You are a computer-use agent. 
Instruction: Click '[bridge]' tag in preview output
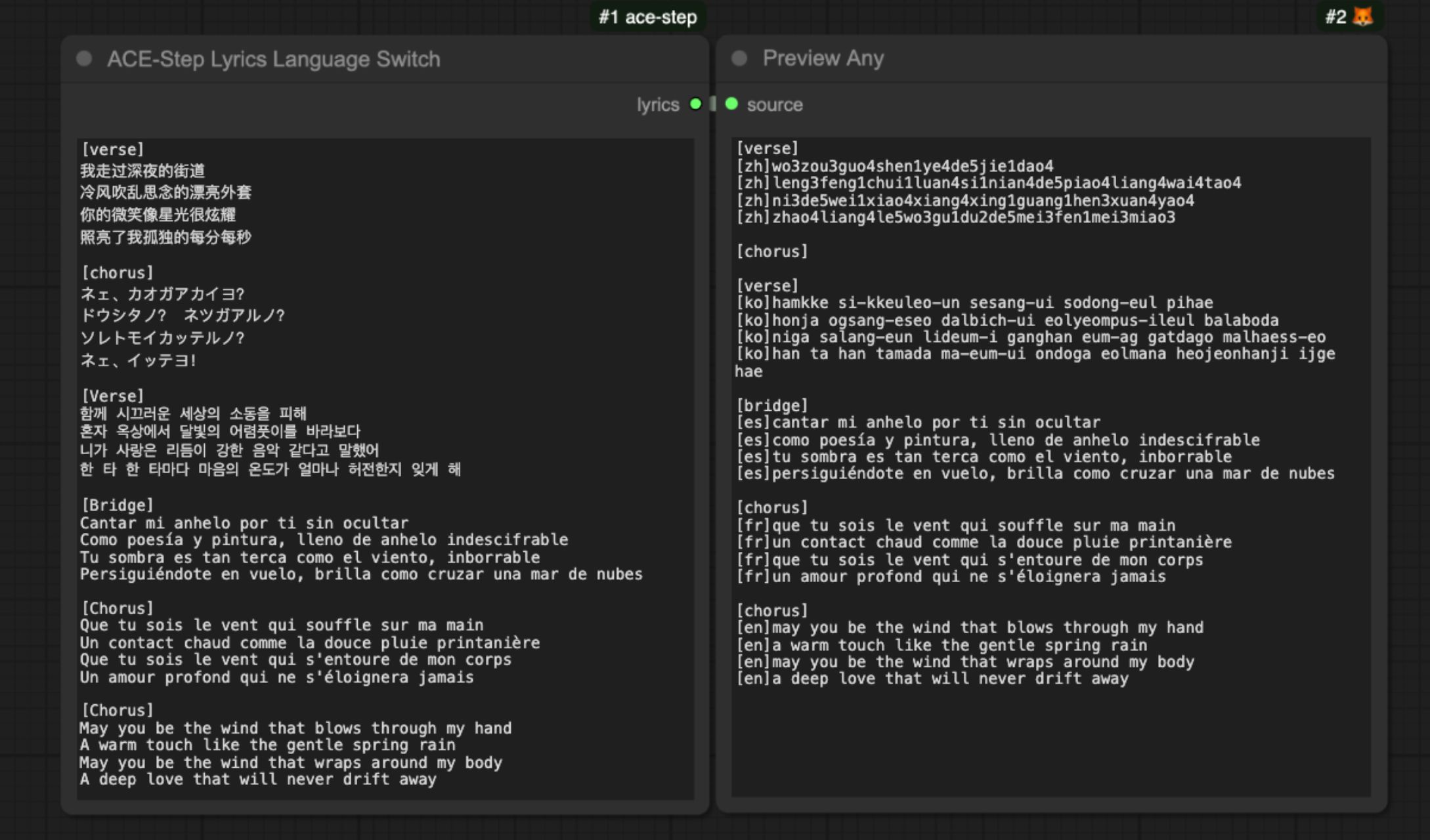(x=772, y=406)
